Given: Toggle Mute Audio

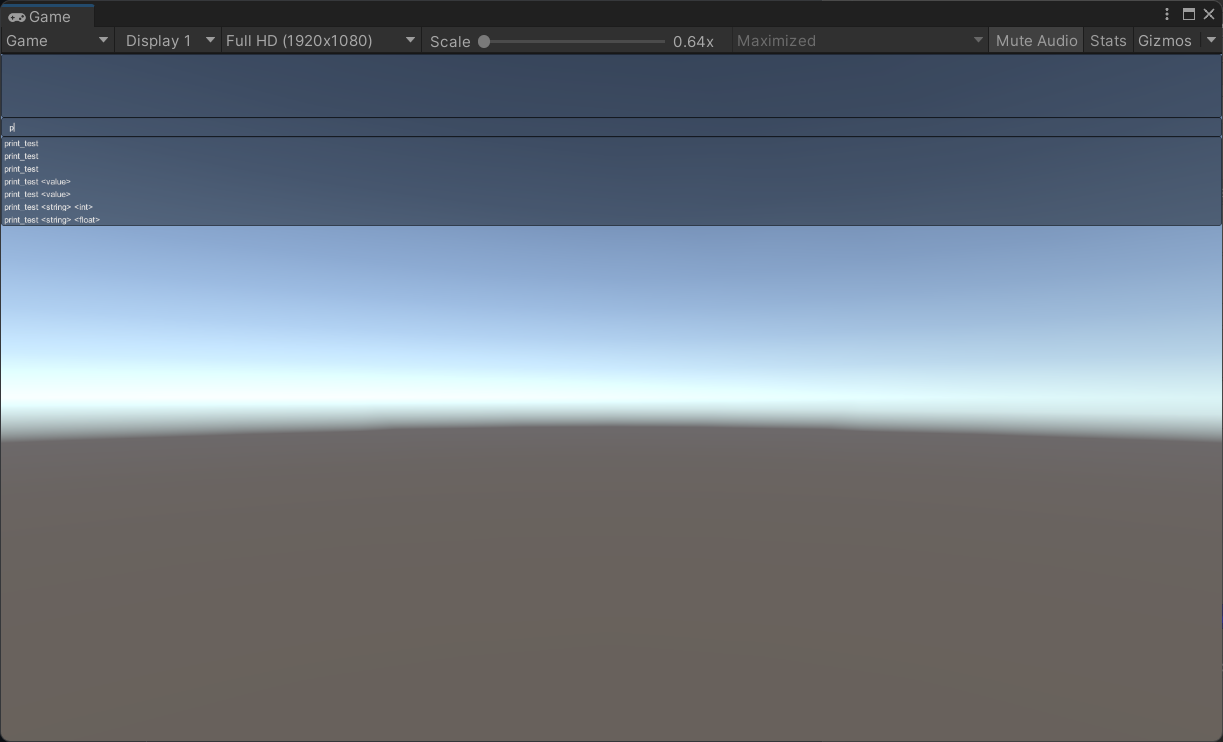Looking at the screenshot, I should click(1036, 41).
